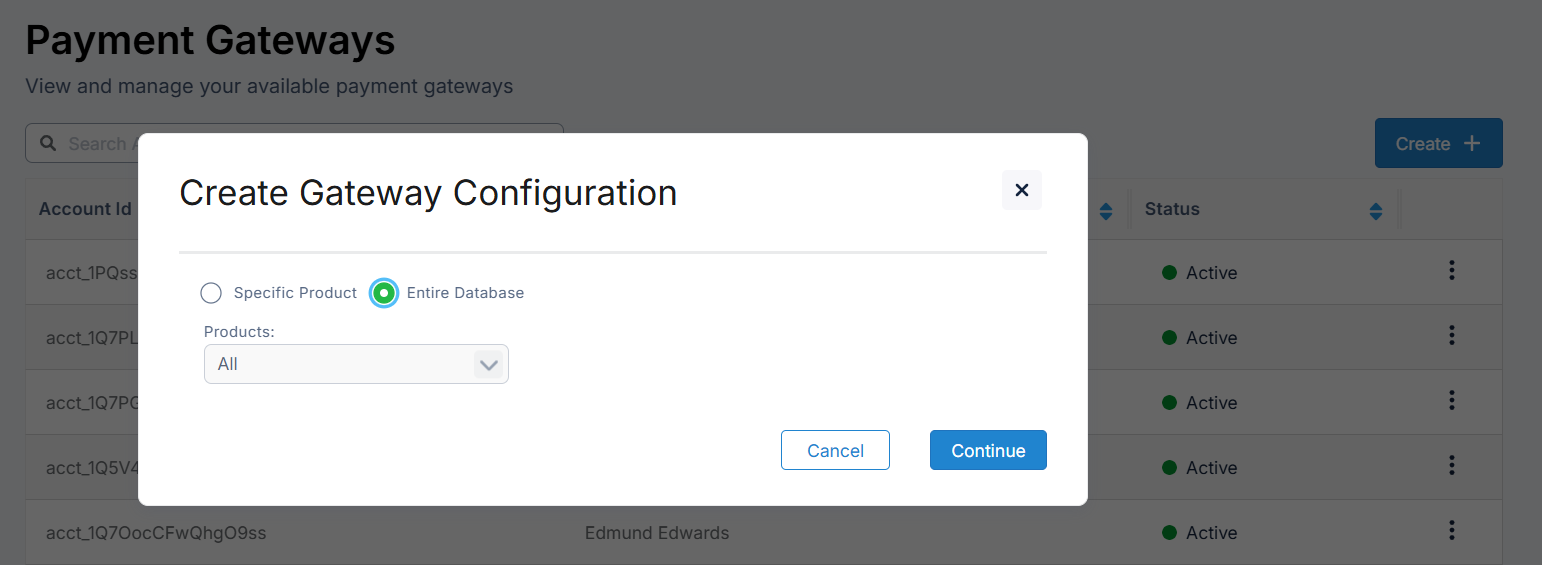Open the kebab menu for the Edmund Edwards row
Image resolution: width=1542 pixels, height=565 pixels.
(x=1451, y=531)
